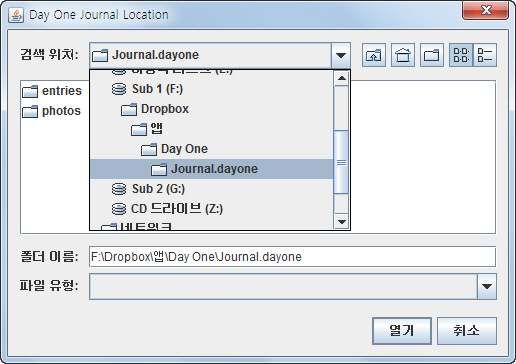Screen dimensions: 516x364
Task: Select Sub 2 (G:) drive
Action: click(x=212, y=189)
